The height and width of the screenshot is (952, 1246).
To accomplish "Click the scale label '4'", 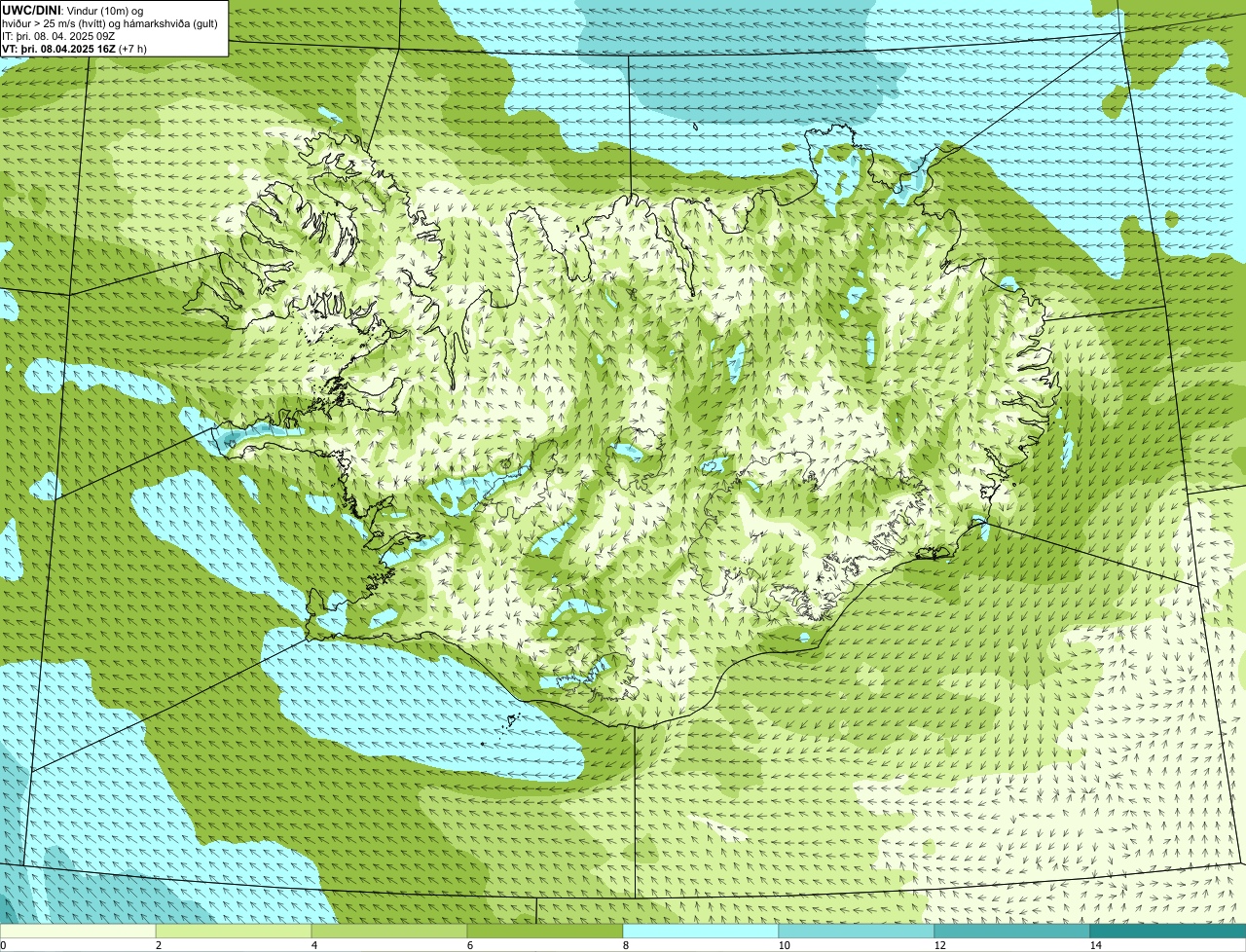I will pos(313,945).
